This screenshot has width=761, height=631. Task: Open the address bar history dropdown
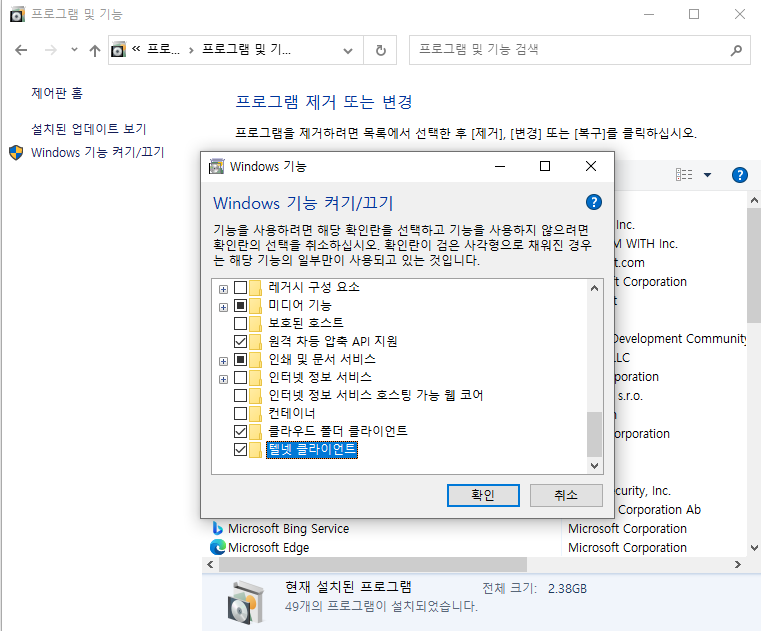tap(347, 50)
